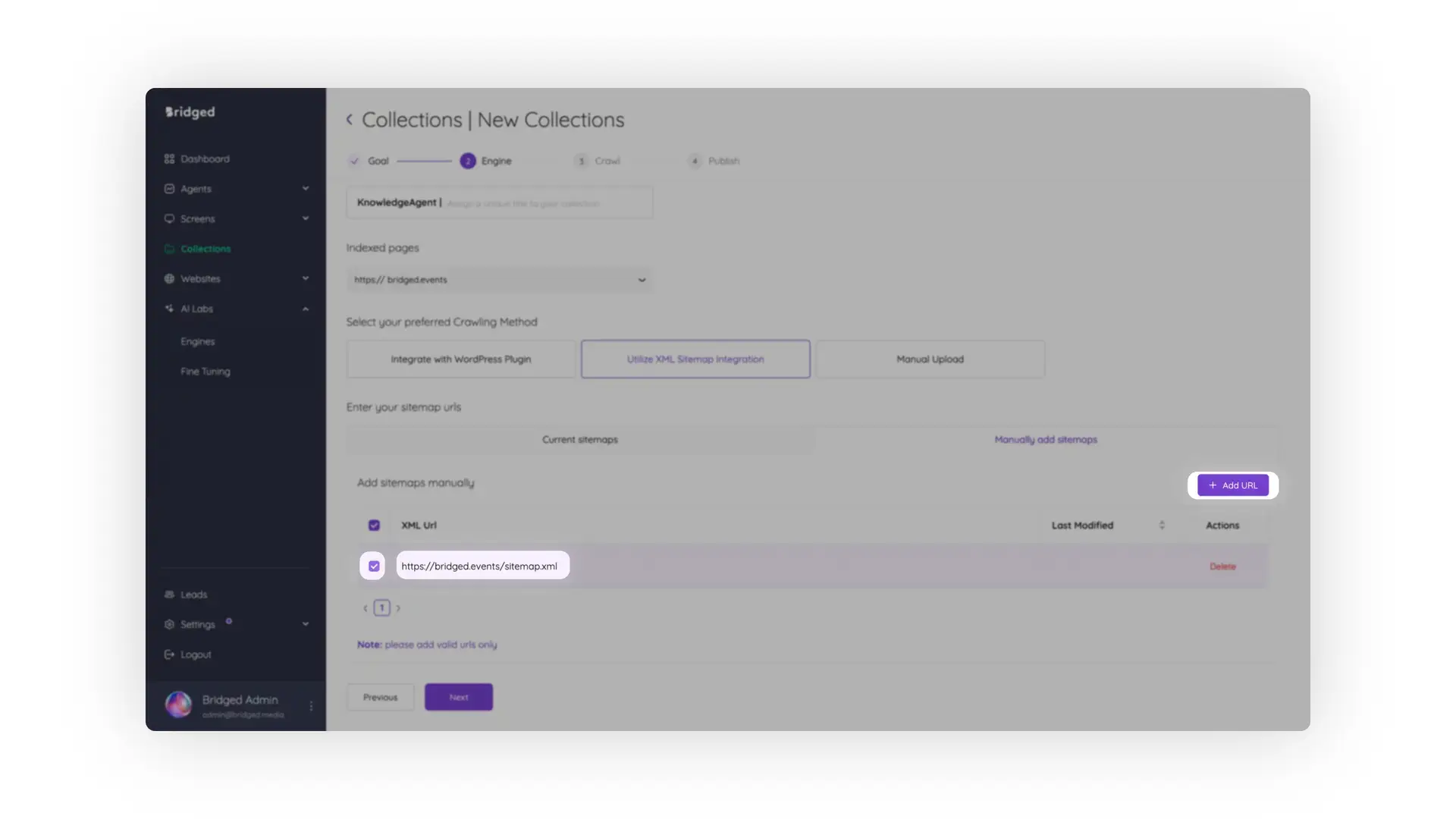1456x819 pixels.
Task: Open the Dashboard from the sidebar
Action: click(x=170, y=158)
